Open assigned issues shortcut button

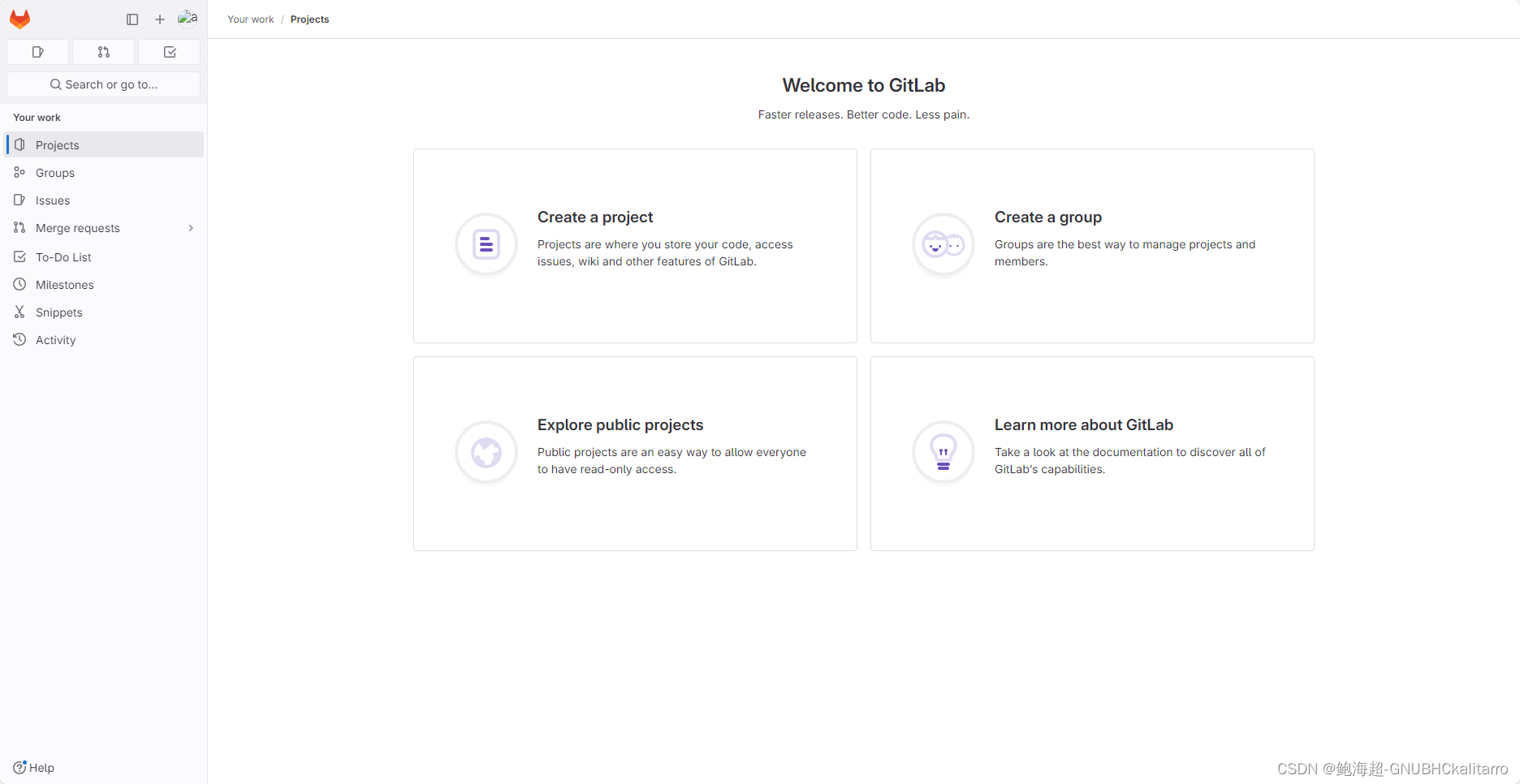37,52
